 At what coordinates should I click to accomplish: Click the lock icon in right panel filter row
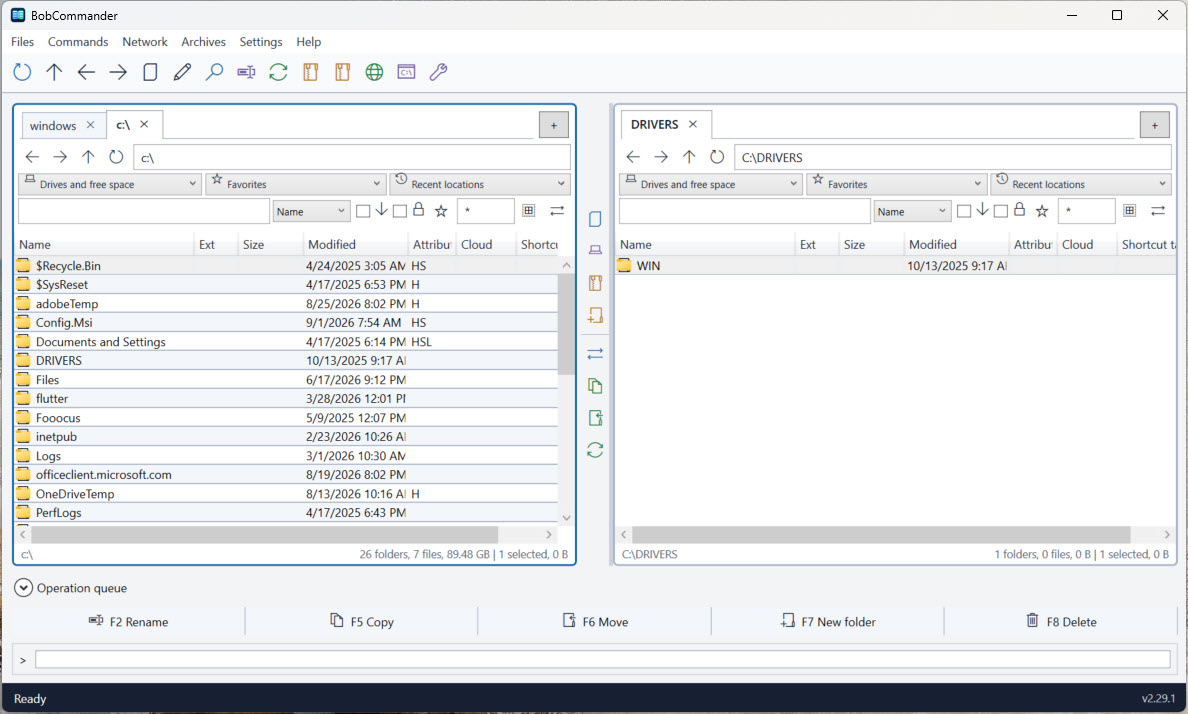point(1019,210)
